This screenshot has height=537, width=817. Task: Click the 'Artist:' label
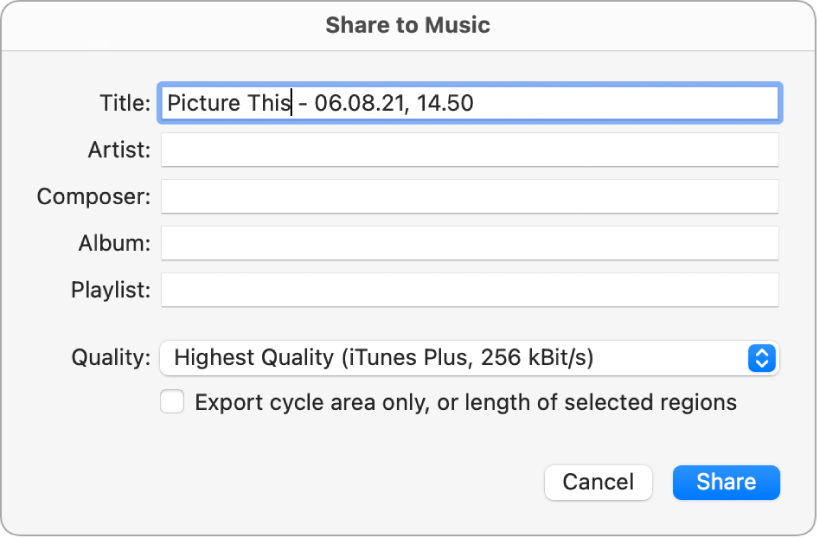pos(119,150)
